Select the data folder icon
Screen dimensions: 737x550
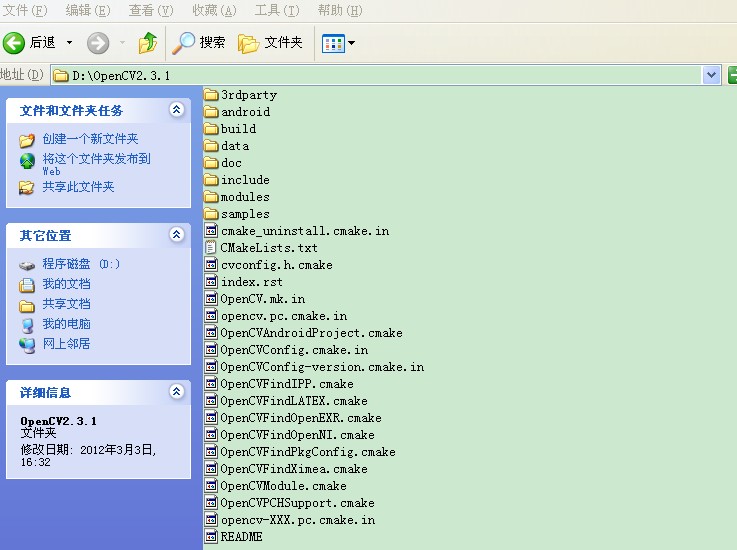[212, 146]
